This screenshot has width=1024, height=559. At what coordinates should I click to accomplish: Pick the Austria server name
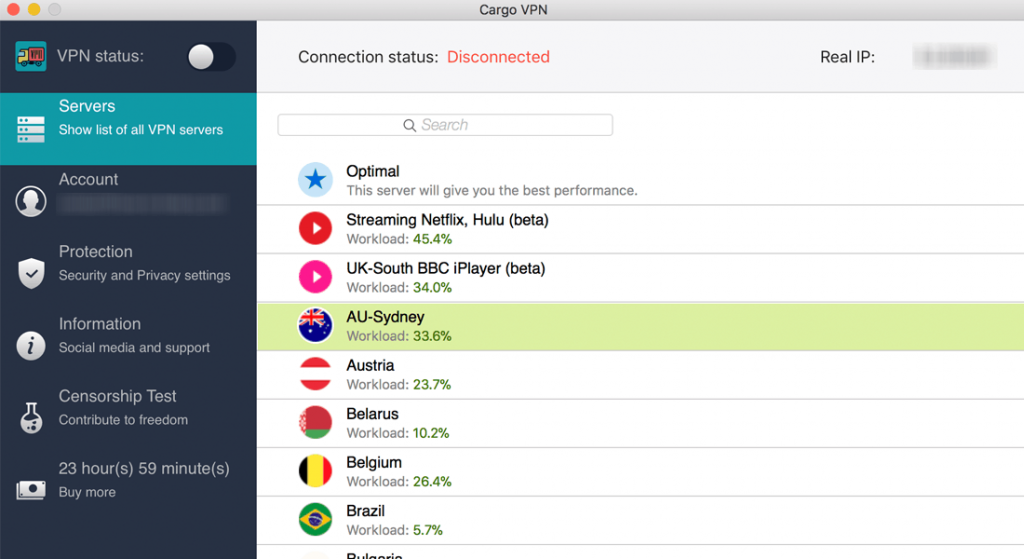pos(370,365)
